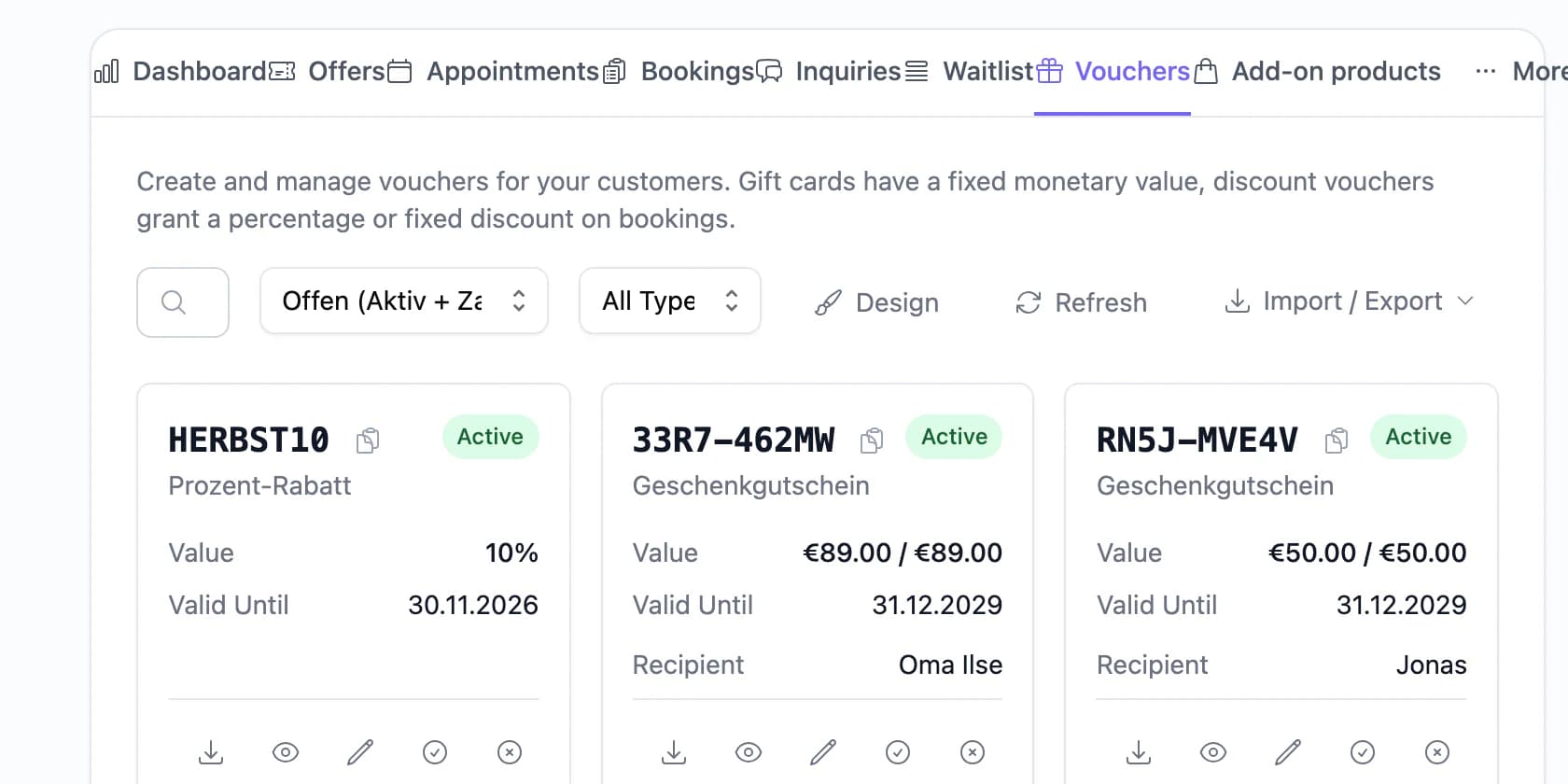
Task: Edit the HERBST10 voucher with pencil icon
Action: (x=360, y=752)
